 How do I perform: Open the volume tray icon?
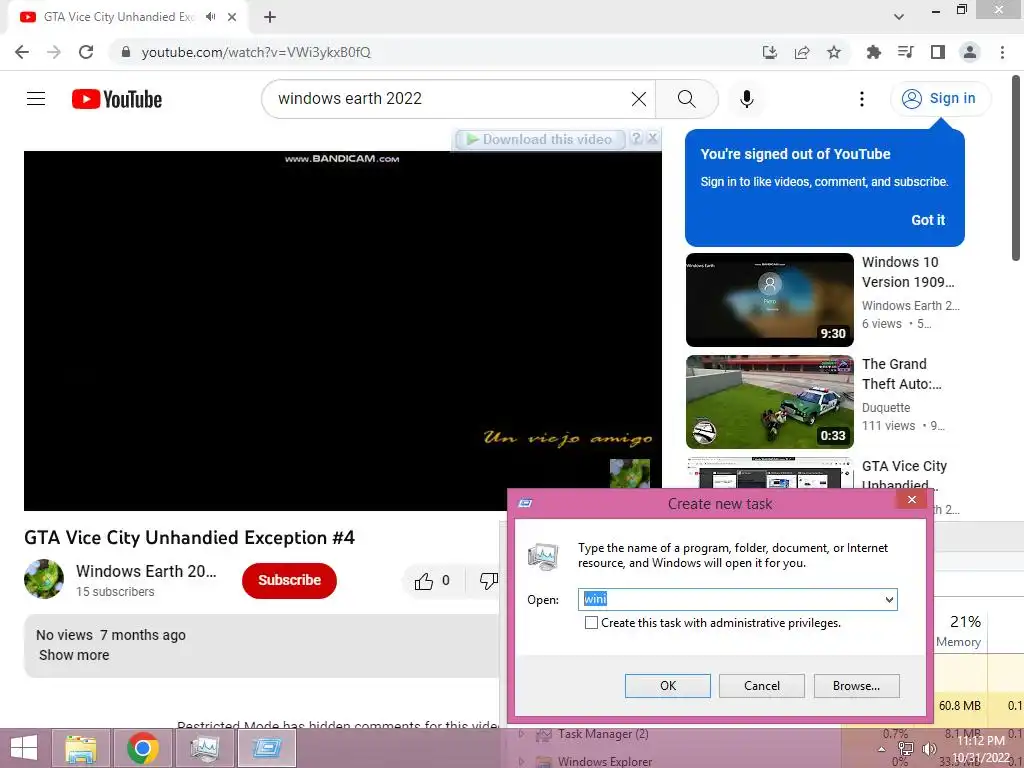(x=929, y=749)
